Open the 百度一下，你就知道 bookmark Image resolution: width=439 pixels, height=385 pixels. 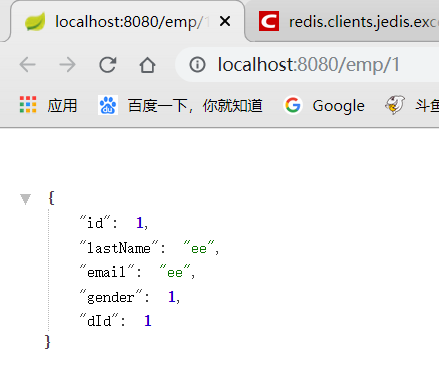tap(180, 105)
